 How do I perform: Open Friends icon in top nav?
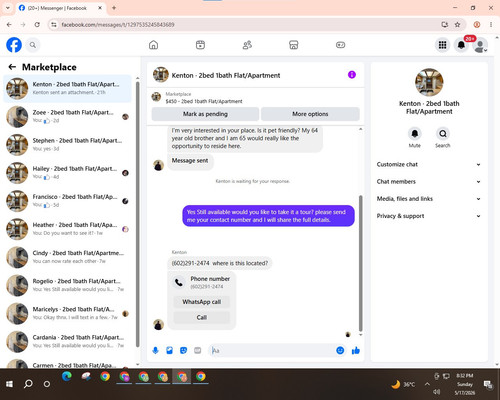tap(247, 45)
